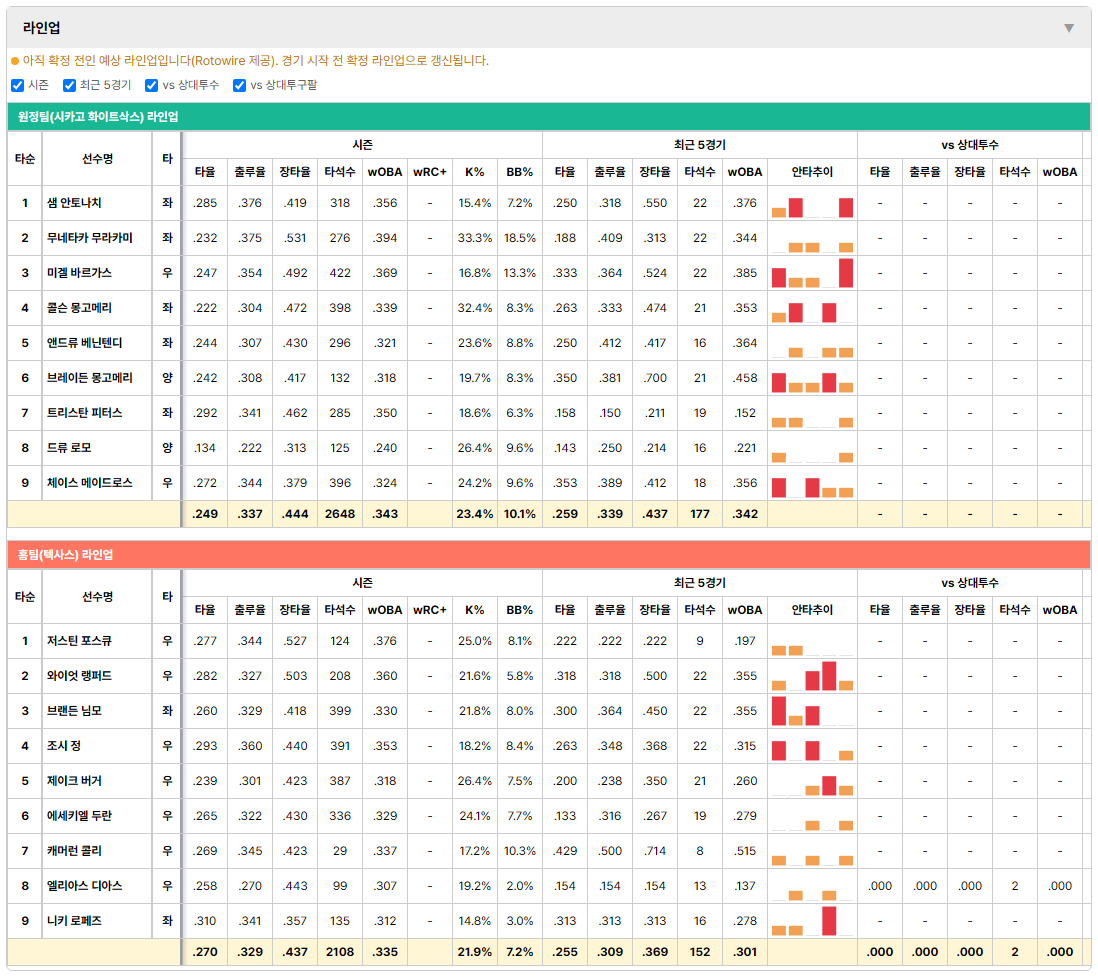Click 니키 로페즈 hit trend chart
This screenshot has width=1098, height=977.
pyautogui.click(x=812, y=921)
